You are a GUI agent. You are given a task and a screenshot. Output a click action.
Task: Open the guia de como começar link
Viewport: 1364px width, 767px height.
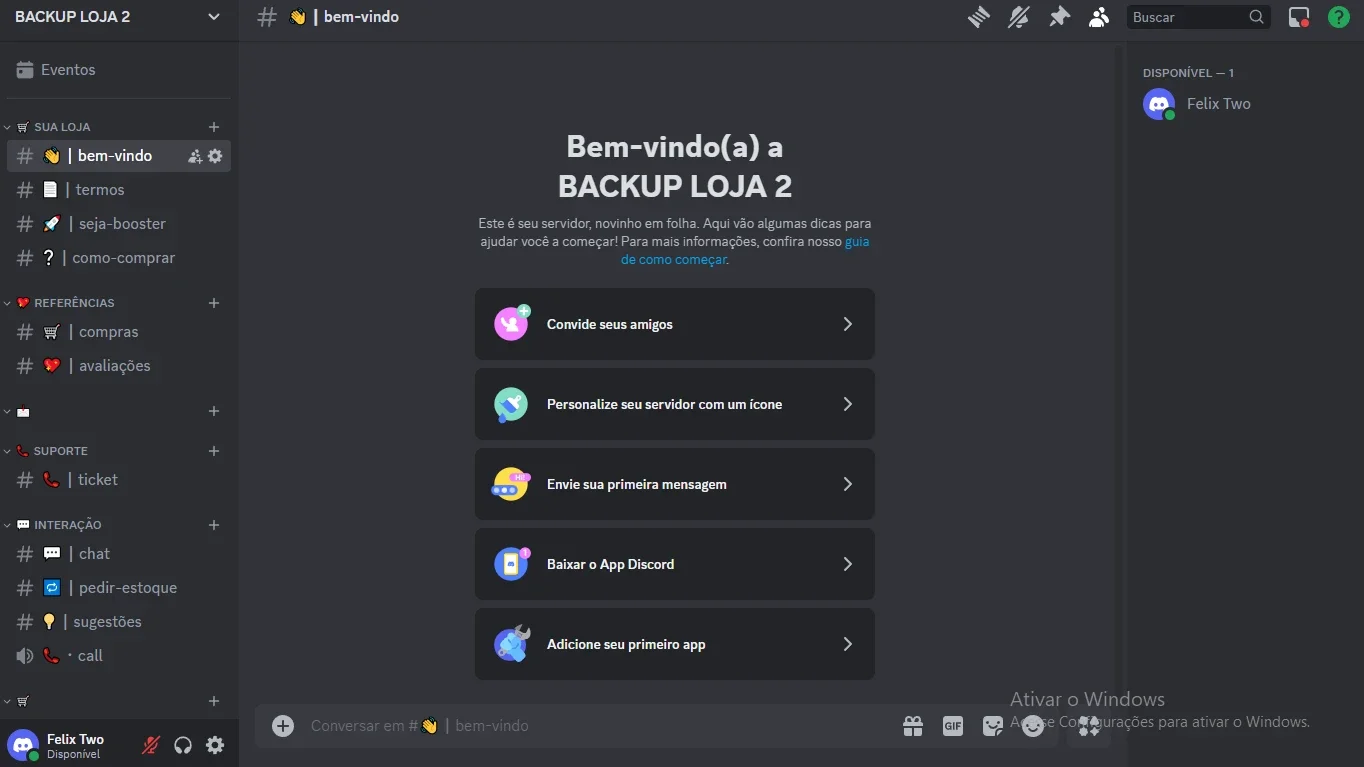pyautogui.click(x=745, y=251)
